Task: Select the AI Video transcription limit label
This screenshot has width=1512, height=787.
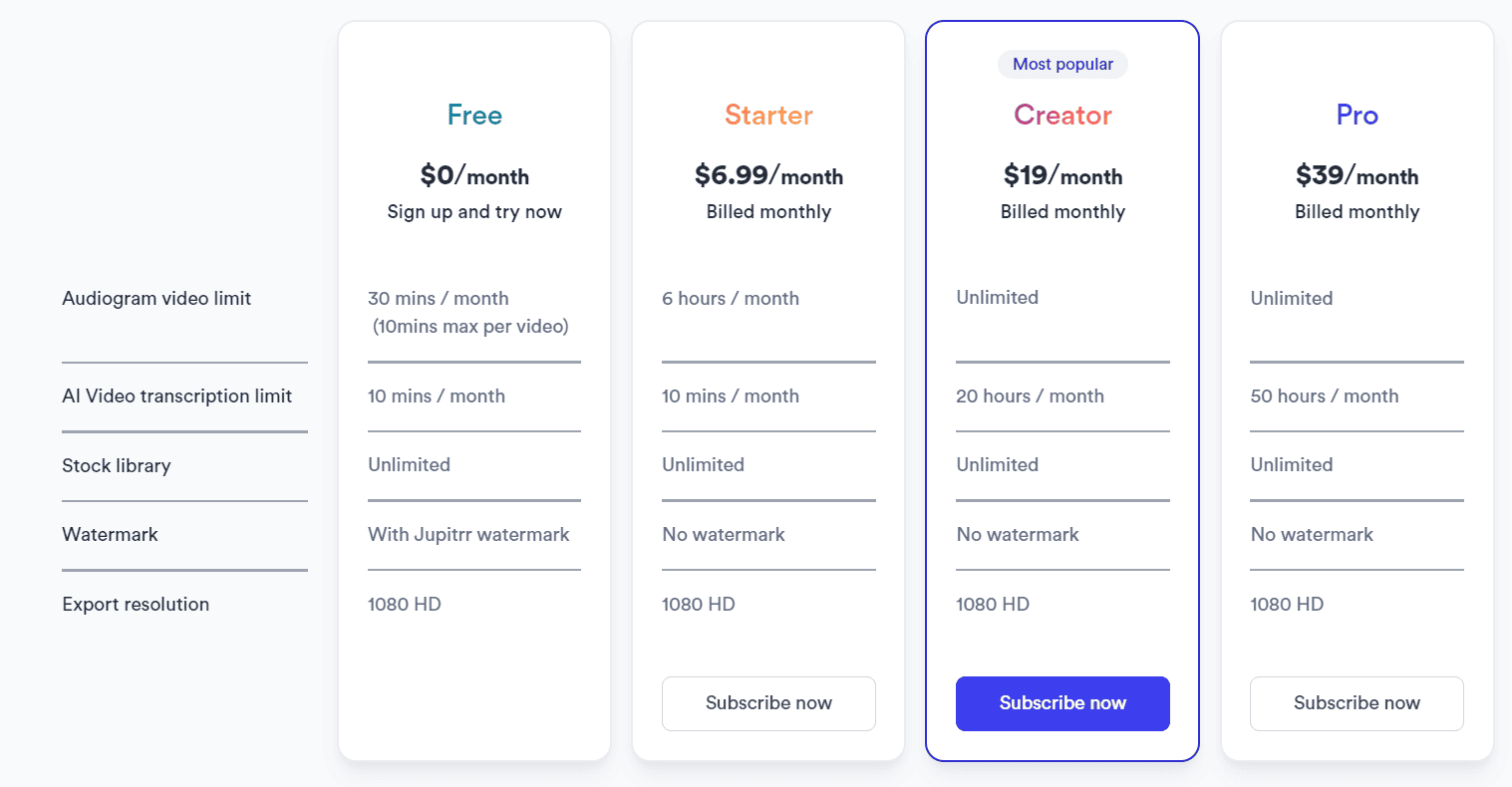Action: click(177, 395)
